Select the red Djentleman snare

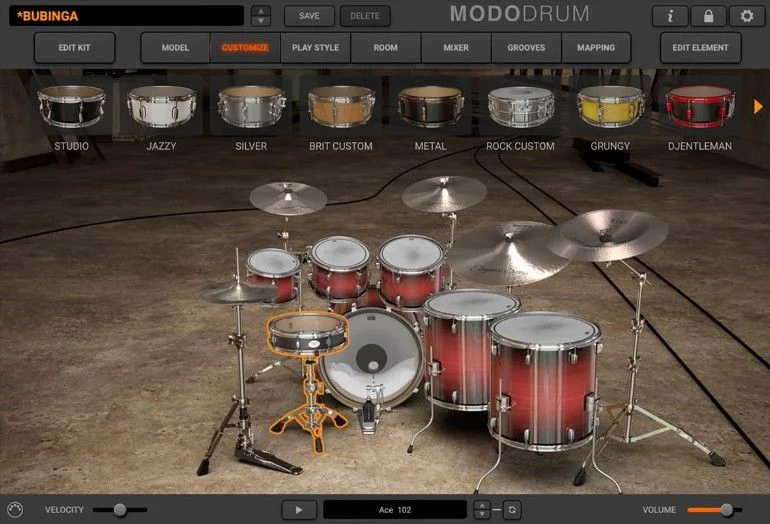click(700, 107)
